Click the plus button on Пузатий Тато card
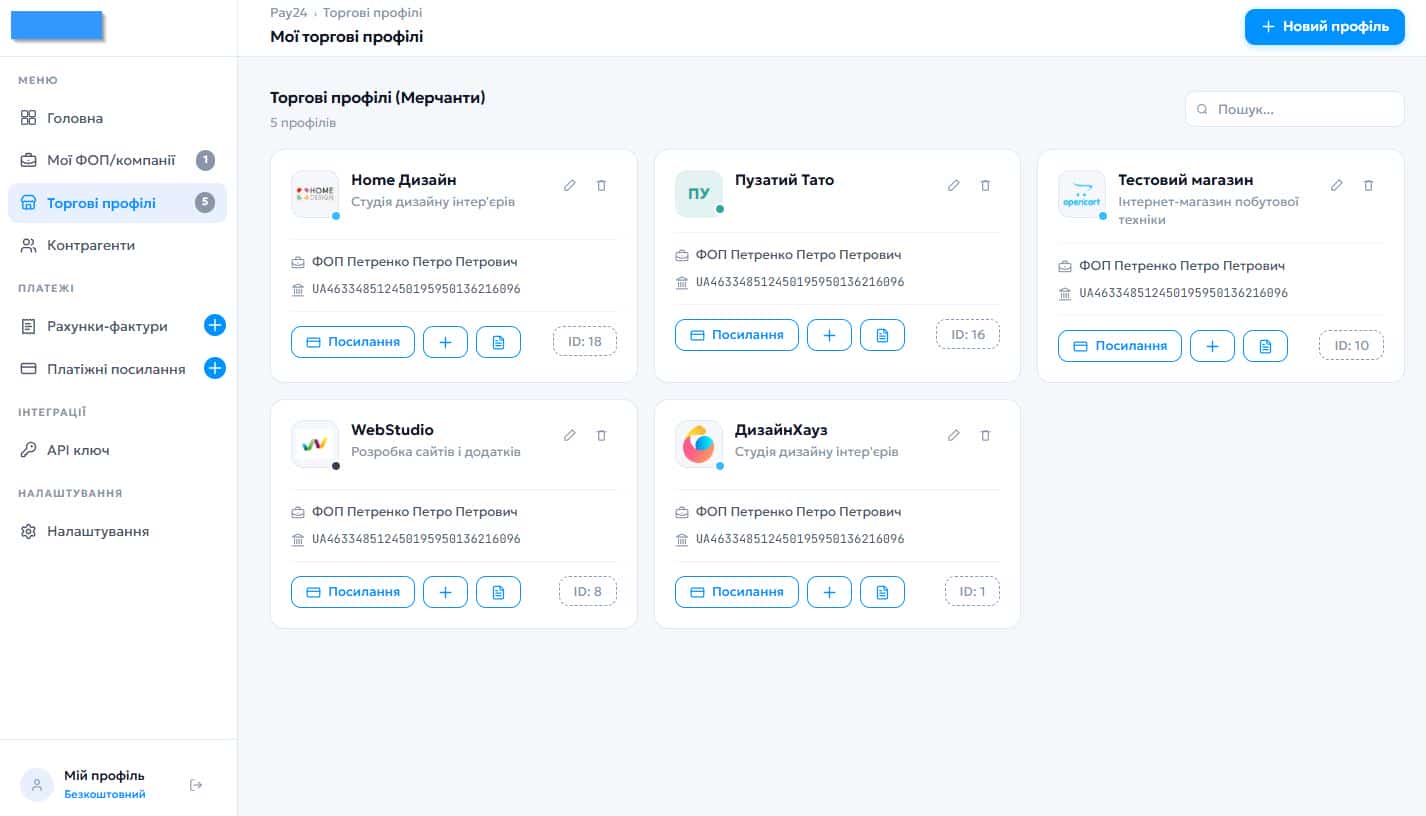 tap(829, 335)
